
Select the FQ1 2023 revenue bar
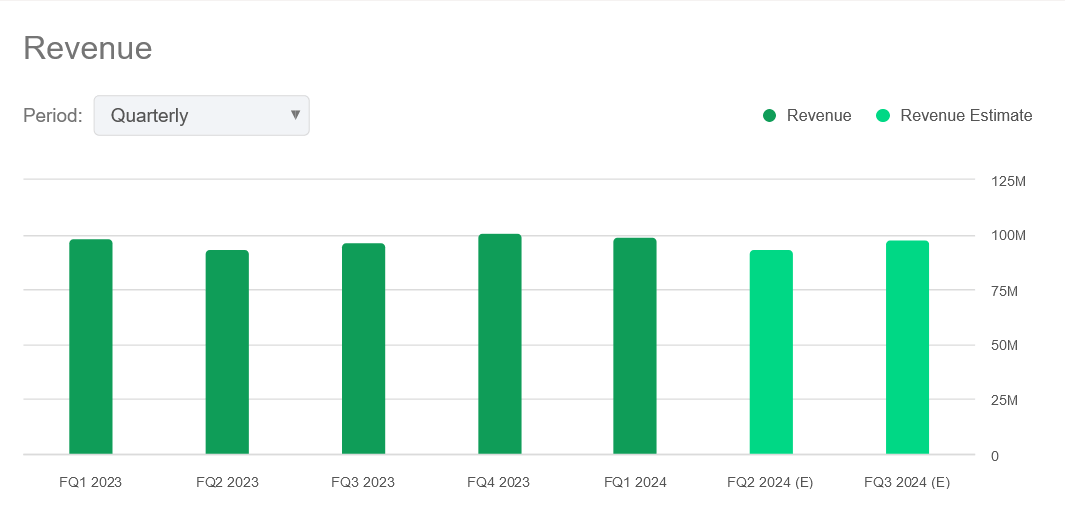(90, 346)
